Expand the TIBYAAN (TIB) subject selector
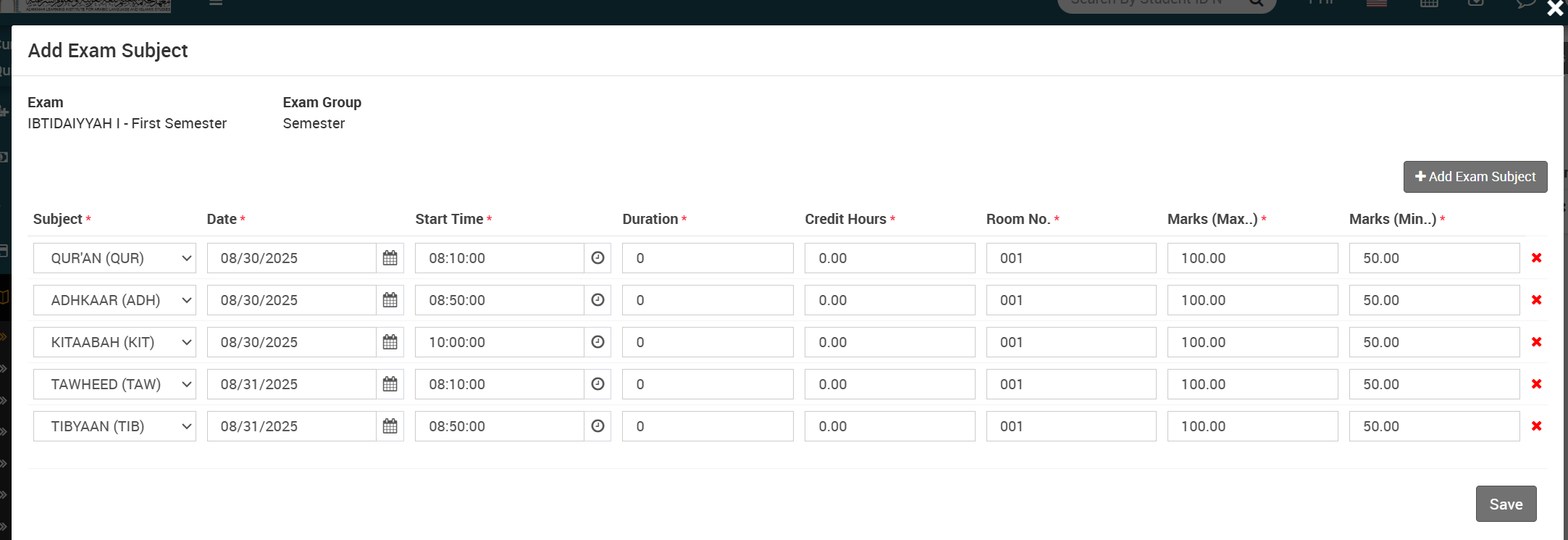Screen dimensions: 1568x540 tap(114, 426)
